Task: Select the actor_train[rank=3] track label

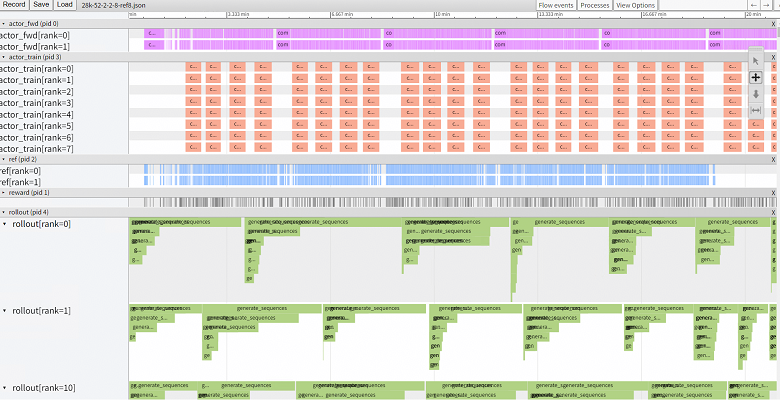Action: coord(37,103)
